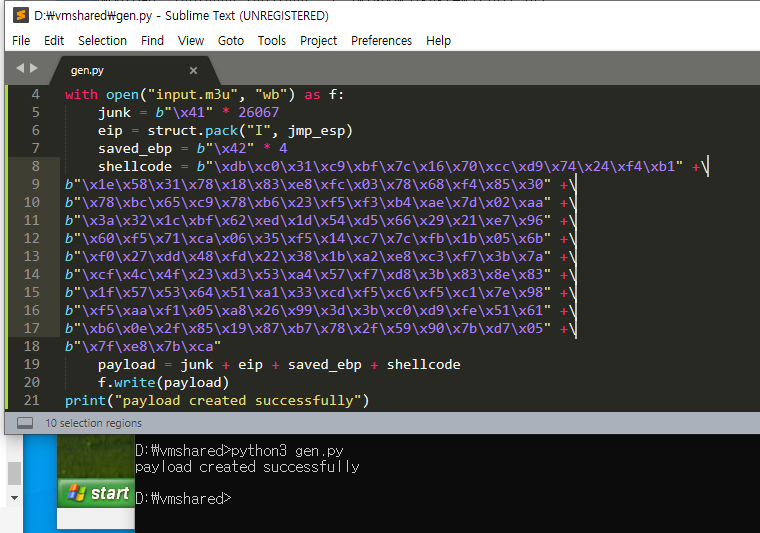Click the number 26067 in junk line

258,112
